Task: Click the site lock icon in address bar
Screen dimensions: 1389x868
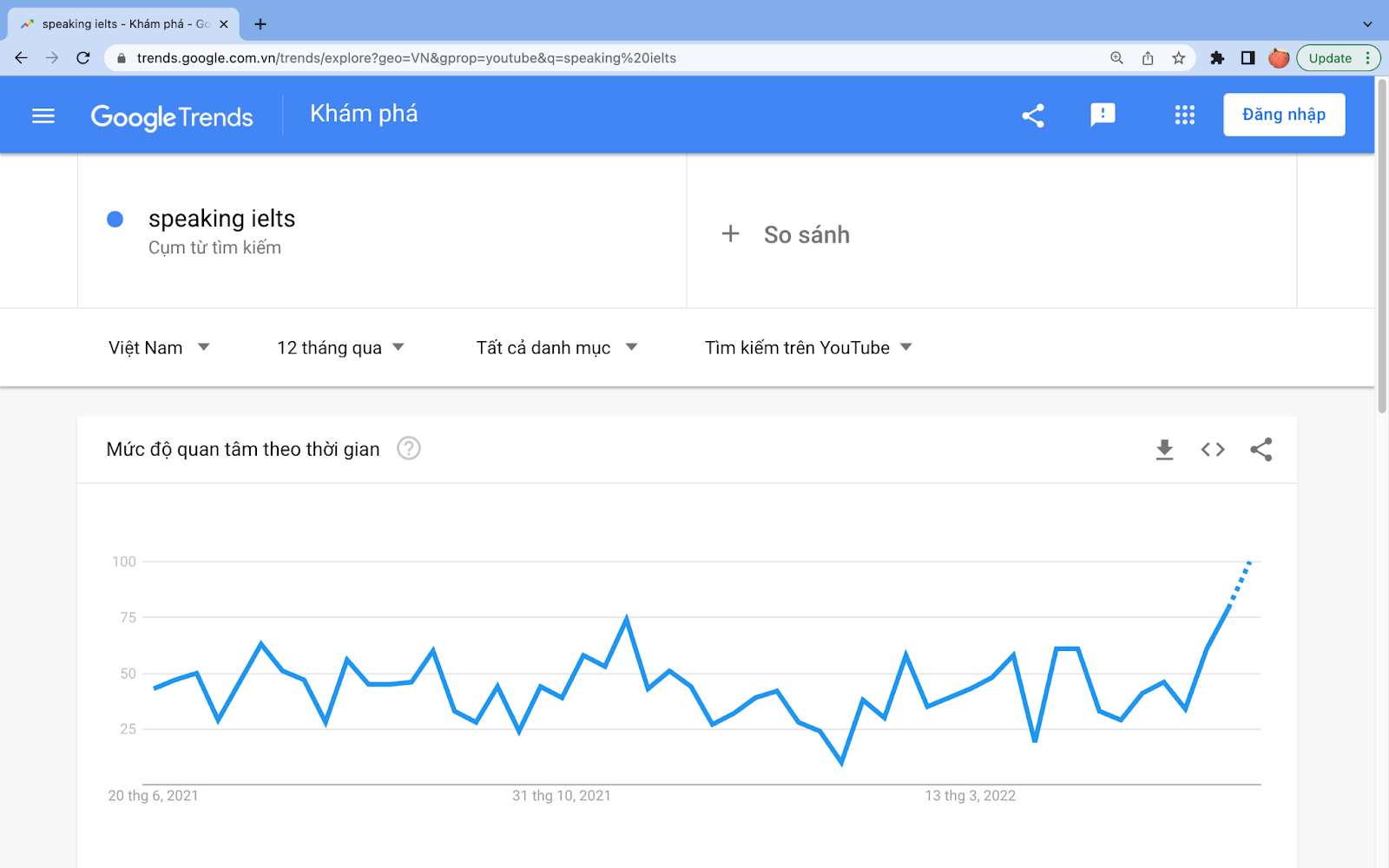Action: click(122, 58)
